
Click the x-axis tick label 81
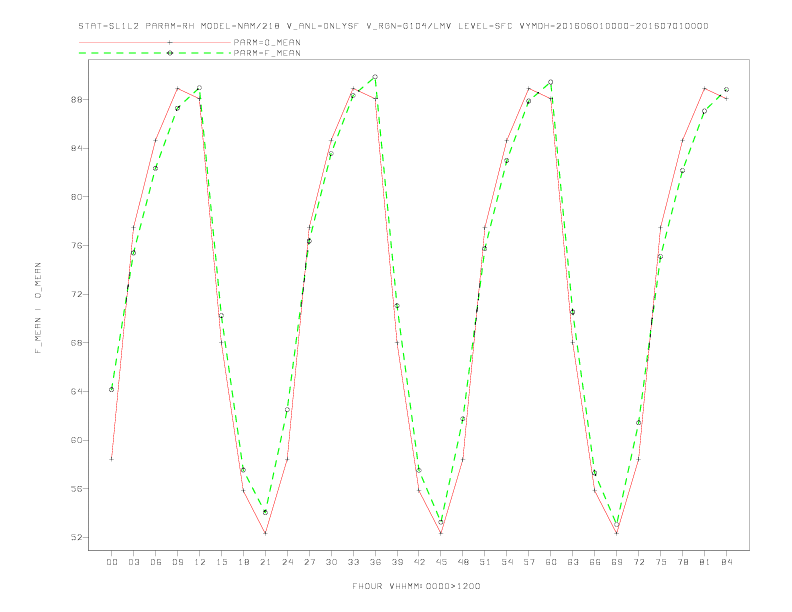pyautogui.click(x=705, y=562)
